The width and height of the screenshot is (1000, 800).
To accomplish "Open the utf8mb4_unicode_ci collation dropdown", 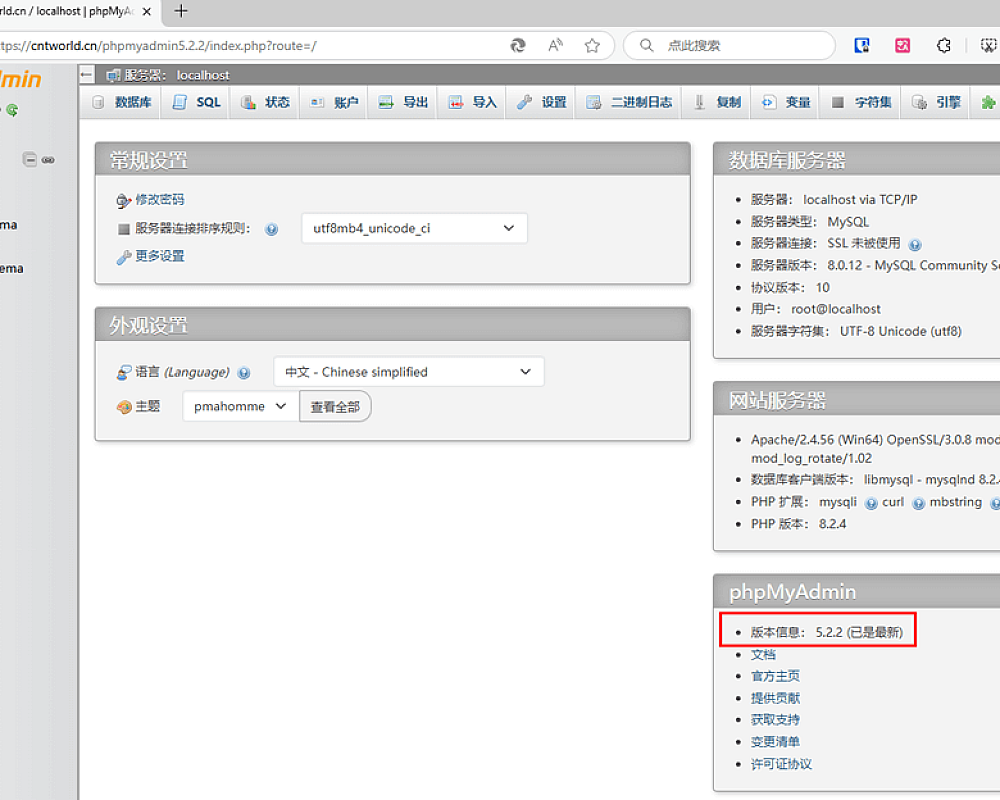I will pyautogui.click(x=414, y=228).
